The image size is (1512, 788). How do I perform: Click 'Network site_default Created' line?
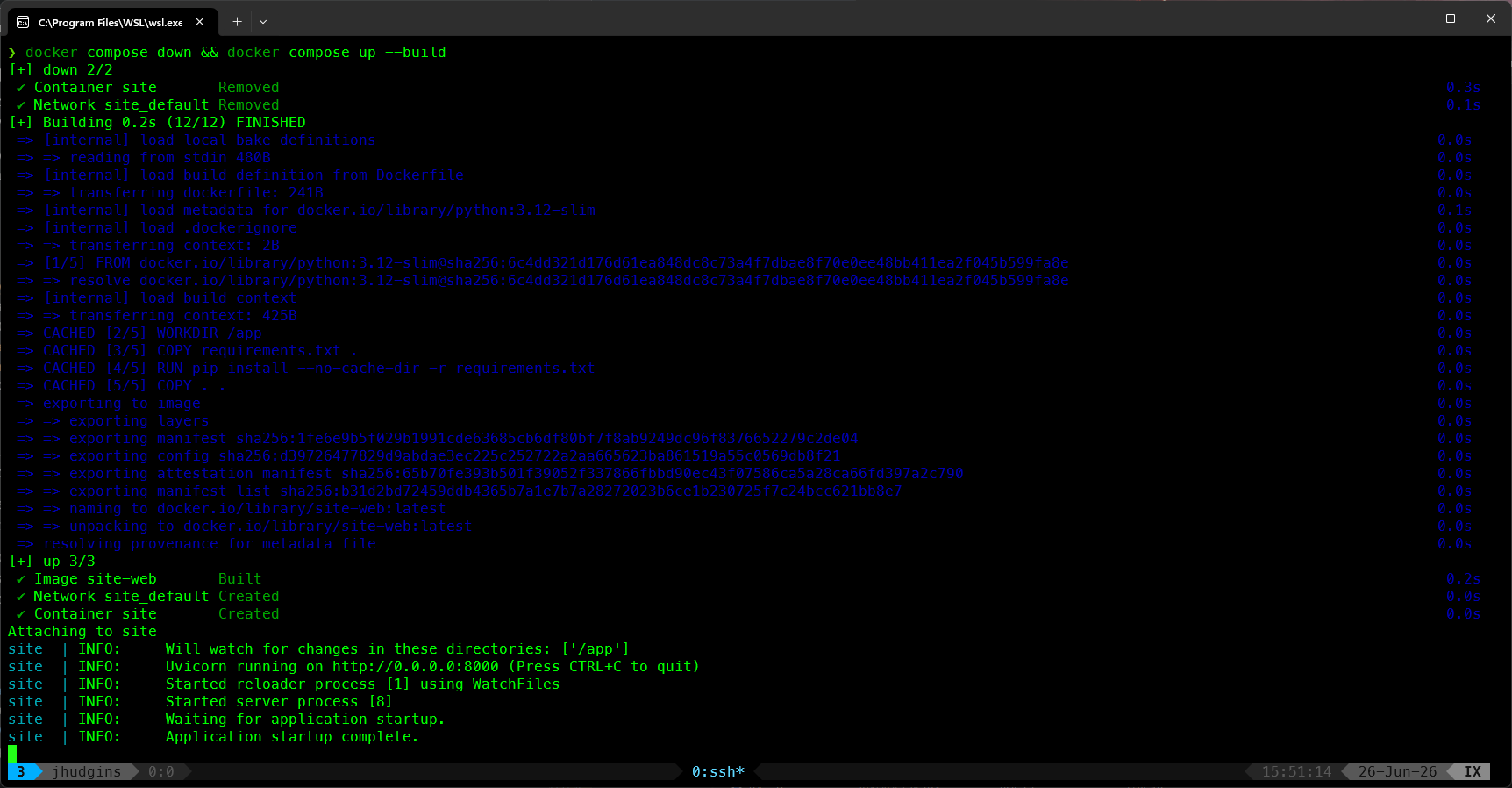click(148, 597)
